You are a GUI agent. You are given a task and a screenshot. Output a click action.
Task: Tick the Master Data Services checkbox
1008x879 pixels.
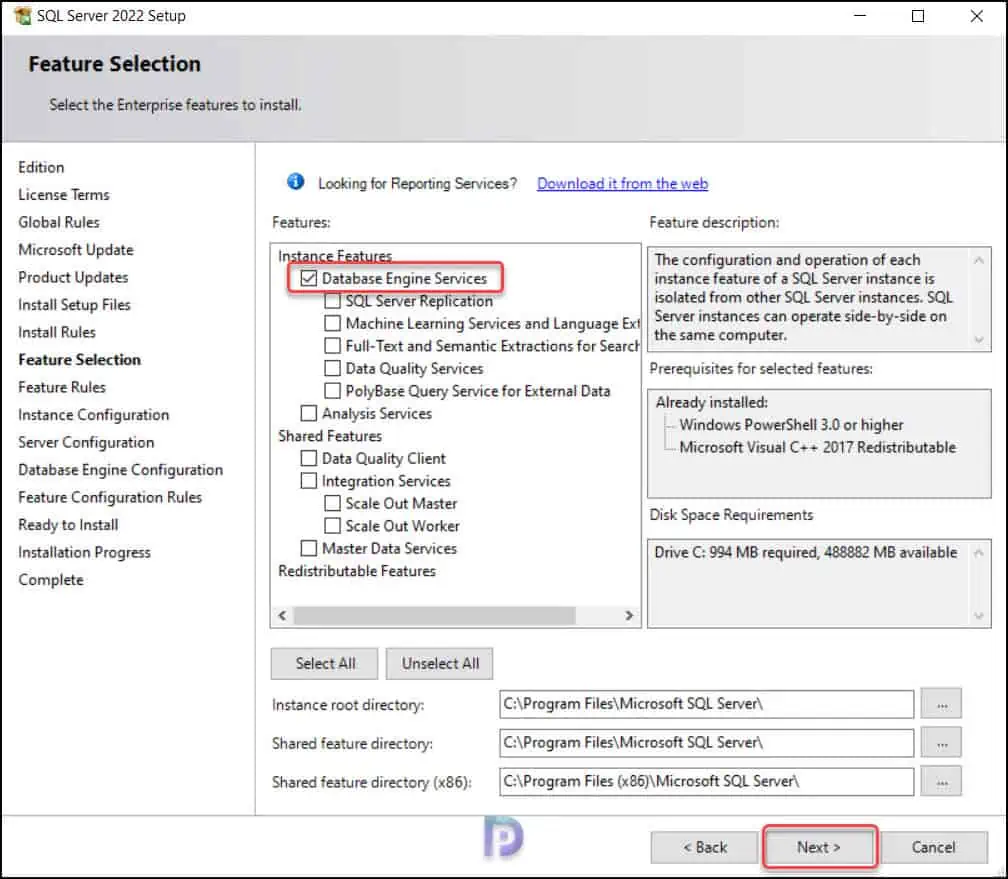click(309, 548)
